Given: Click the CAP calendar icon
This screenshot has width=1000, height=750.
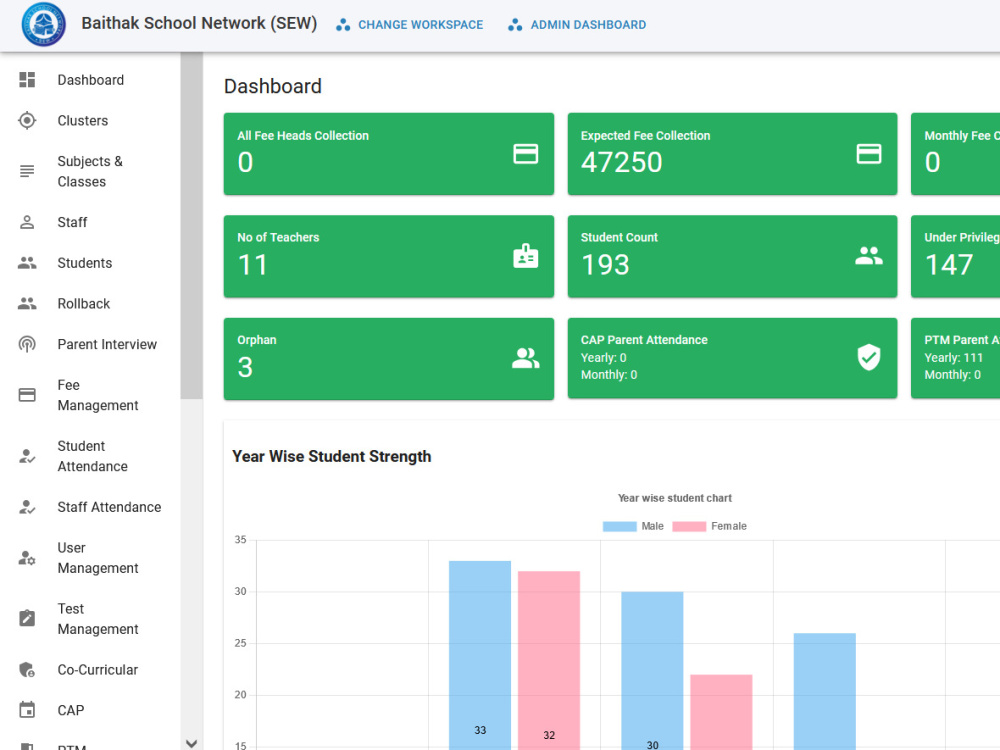Looking at the screenshot, I should (x=27, y=710).
